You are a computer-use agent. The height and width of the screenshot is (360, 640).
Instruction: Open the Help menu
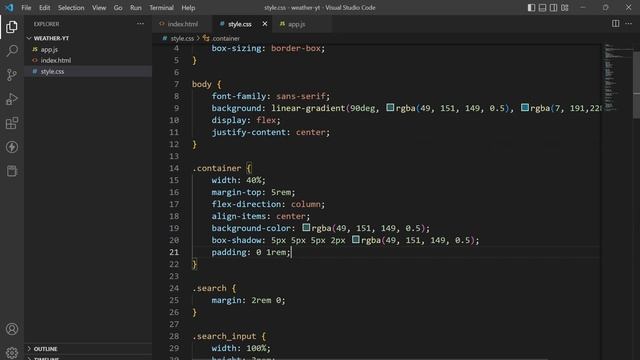(x=188, y=7)
